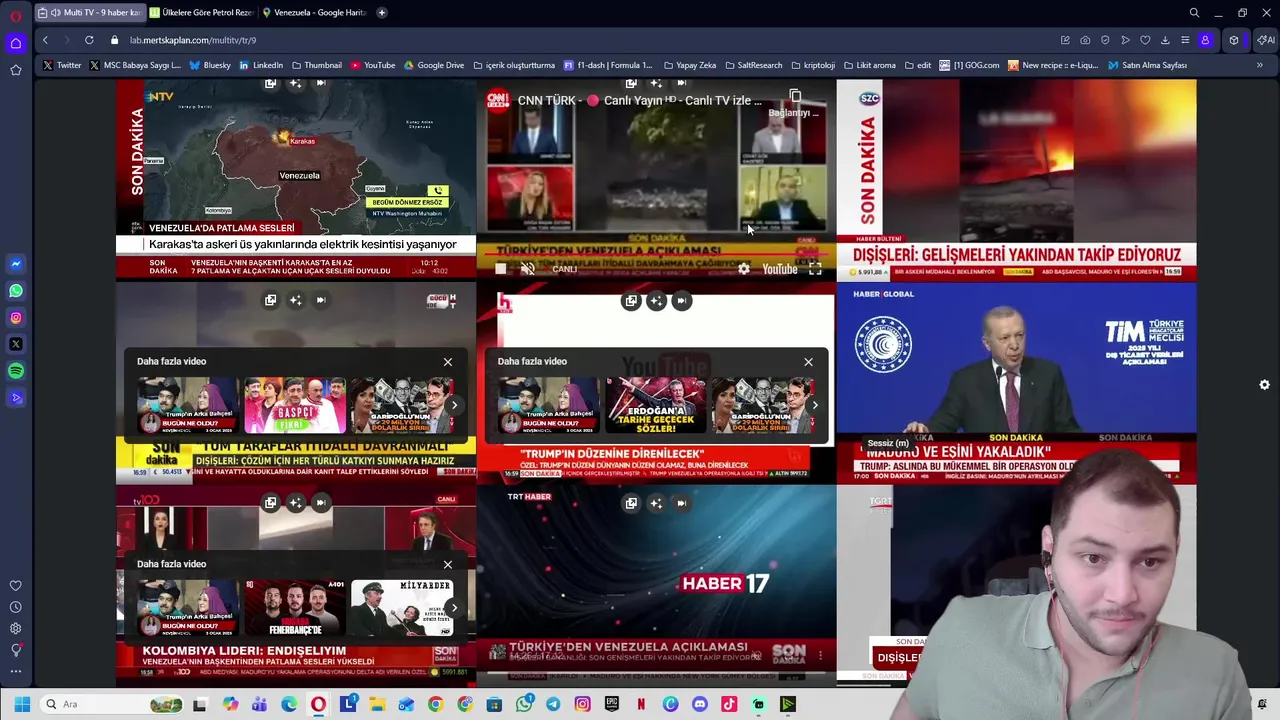This screenshot has width=1280, height=720.
Task: Click the sparkle icon on Halk TV tile
Action: click(656, 301)
